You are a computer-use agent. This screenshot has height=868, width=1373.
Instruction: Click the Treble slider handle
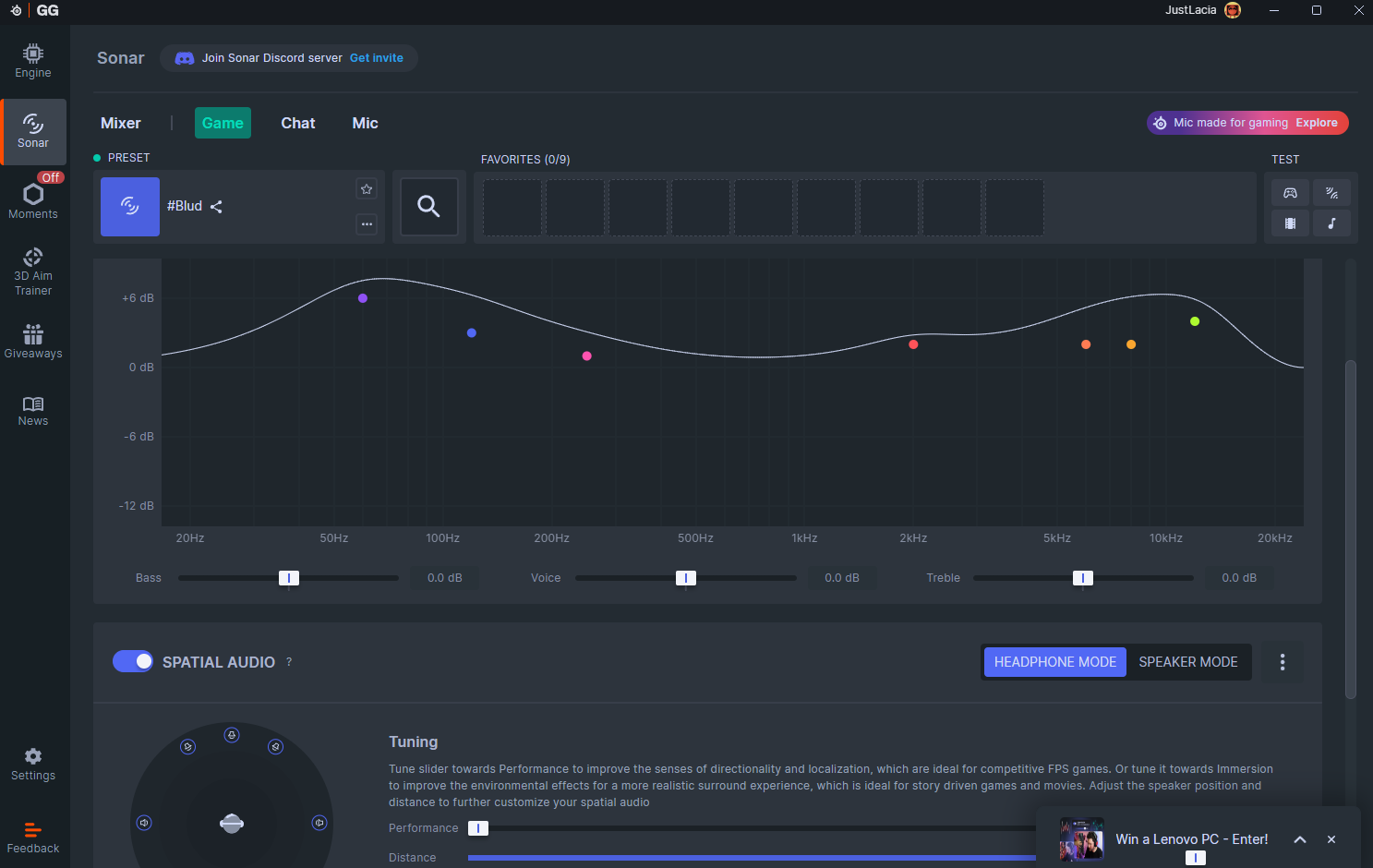point(1083,578)
